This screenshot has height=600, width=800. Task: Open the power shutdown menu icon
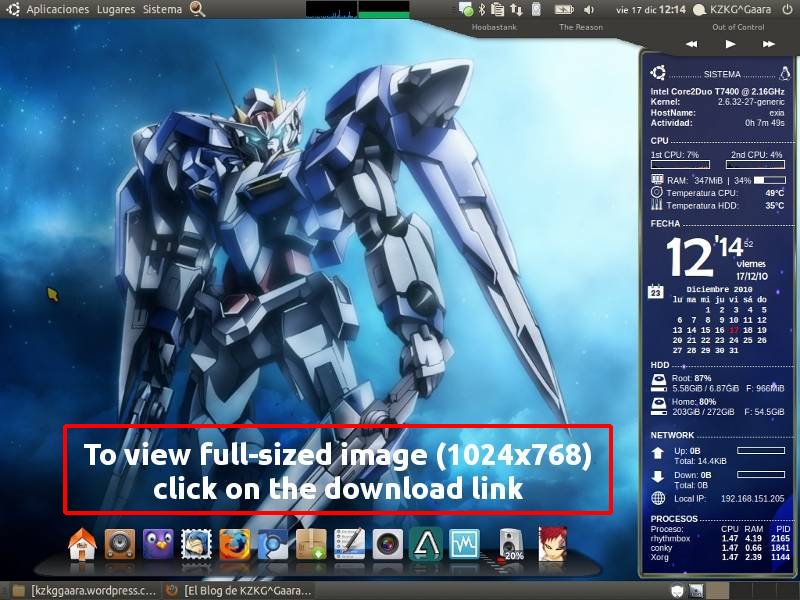point(787,9)
